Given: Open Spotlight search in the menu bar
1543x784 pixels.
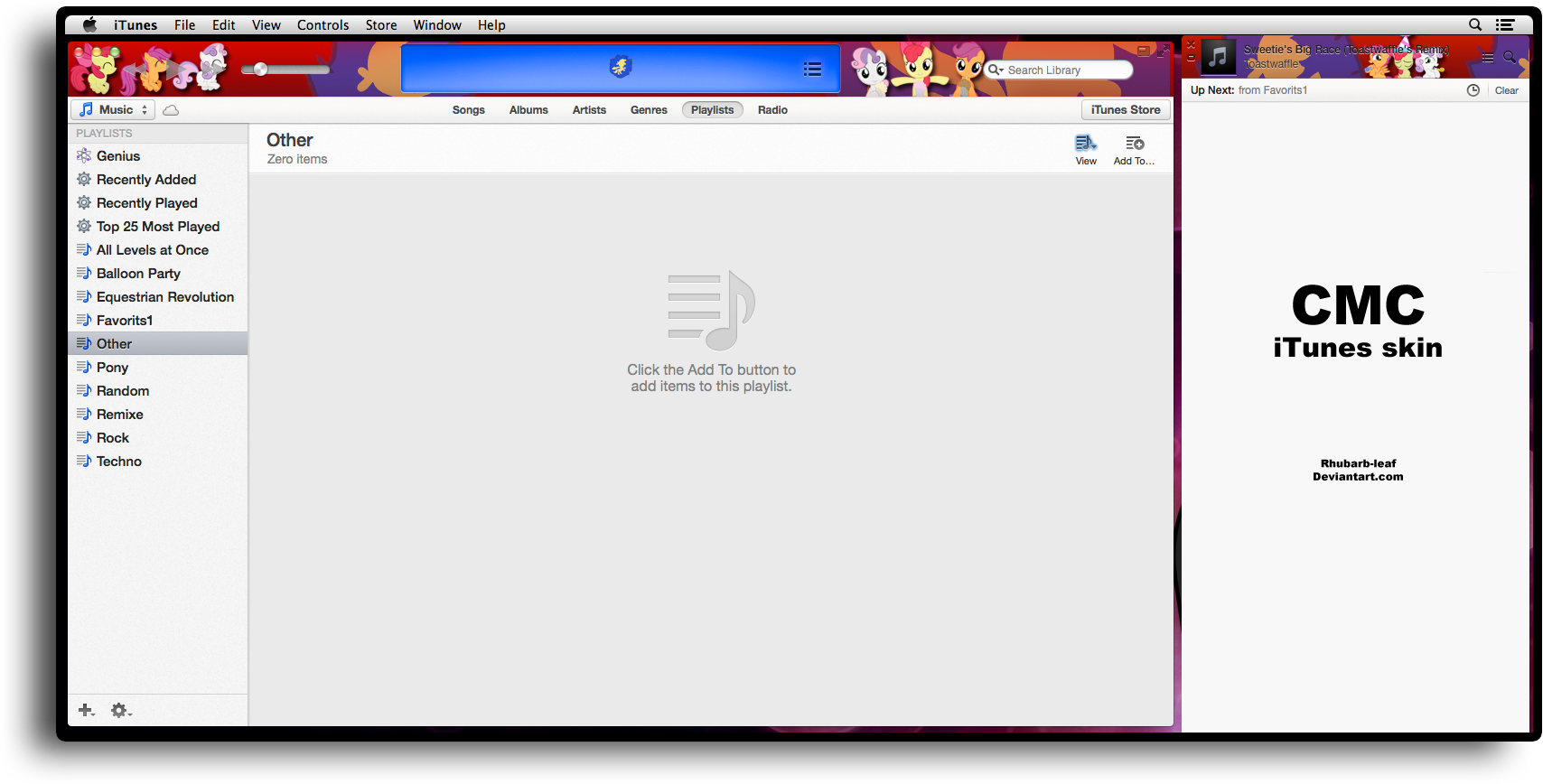Looking at the screenshot, I should click(1475, 24).
